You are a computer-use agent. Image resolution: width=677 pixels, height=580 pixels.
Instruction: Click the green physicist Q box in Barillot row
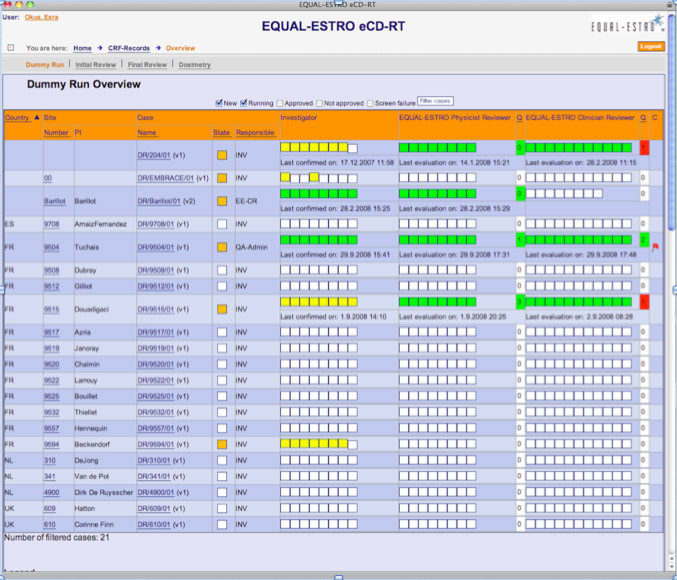click(520, 193)
